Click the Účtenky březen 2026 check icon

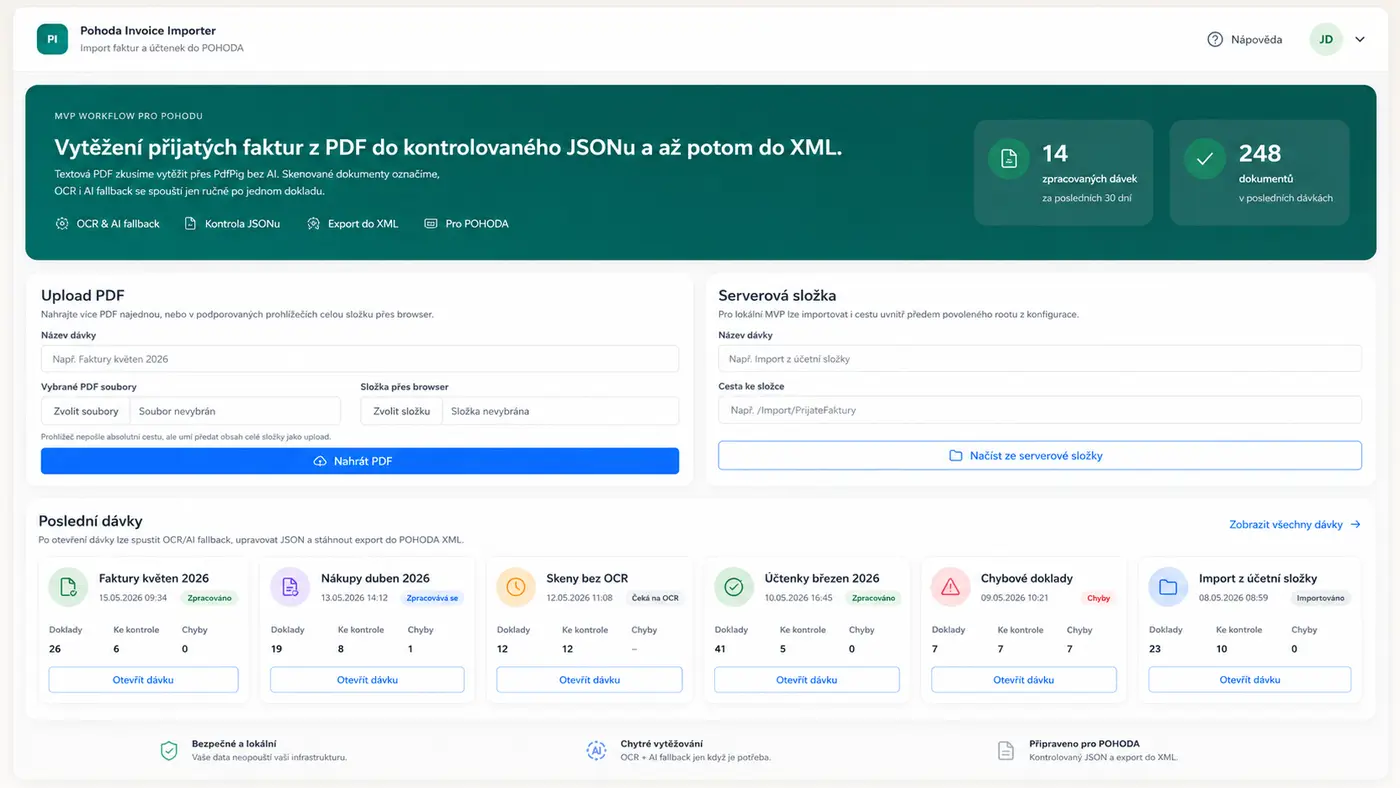(x=733, y=587)
